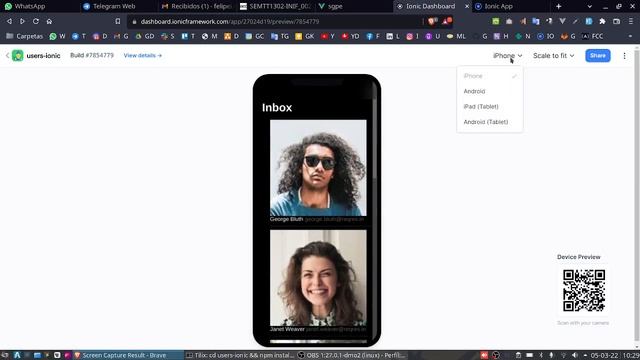
Task: Open the TG bookmark
Action: [280, 36]
